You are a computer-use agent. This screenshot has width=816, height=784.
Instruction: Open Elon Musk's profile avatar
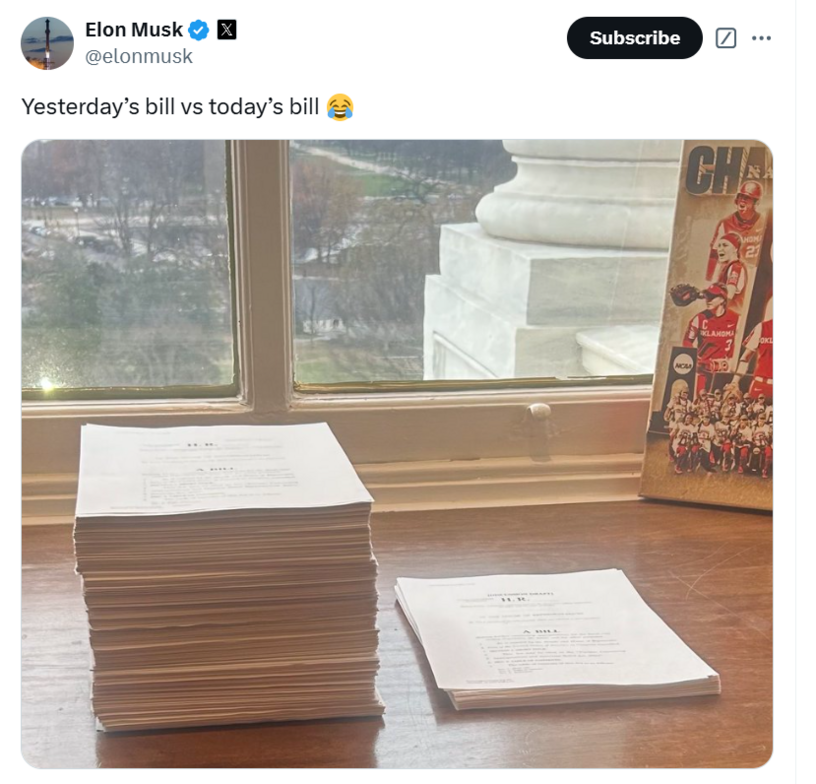pyautogui.click(x=47, y=43)
